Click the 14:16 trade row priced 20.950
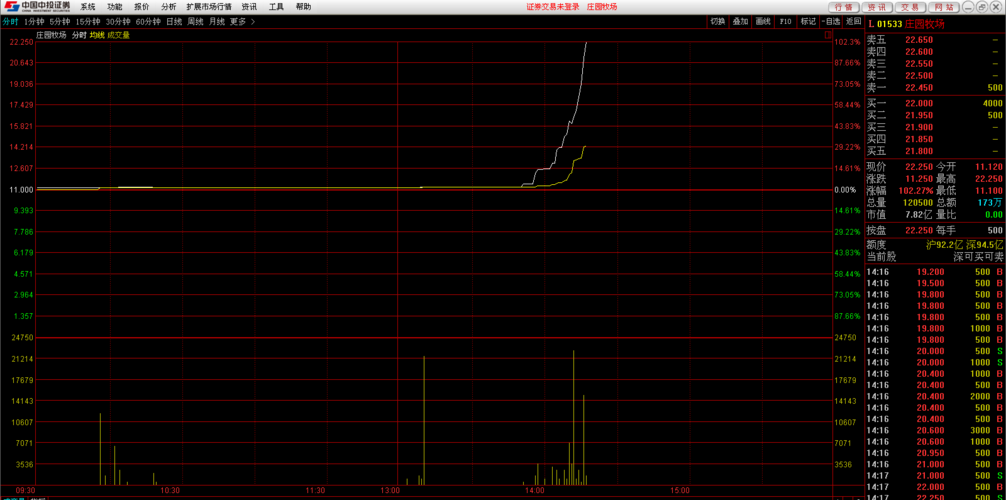Viewport: 1006px width, 500px height. click(x=935, y=453)
